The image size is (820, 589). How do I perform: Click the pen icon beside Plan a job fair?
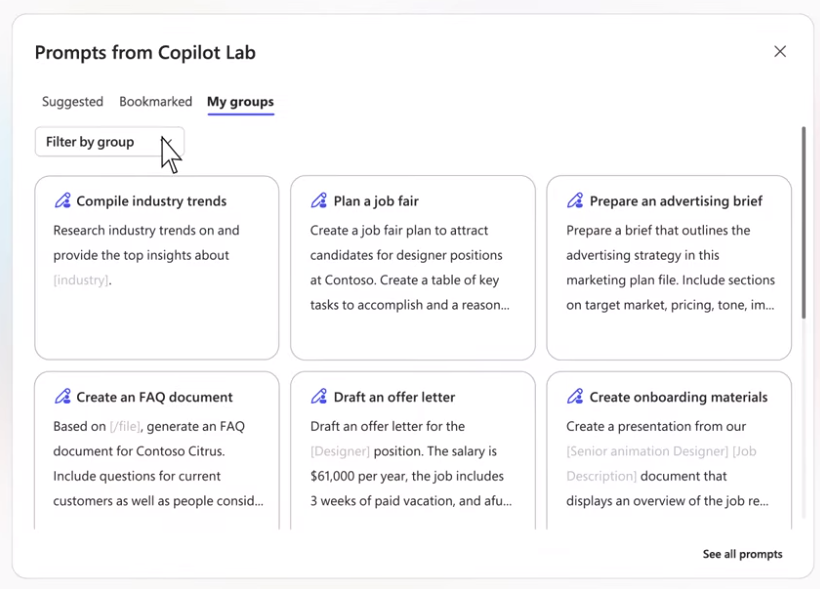[319, 201]
